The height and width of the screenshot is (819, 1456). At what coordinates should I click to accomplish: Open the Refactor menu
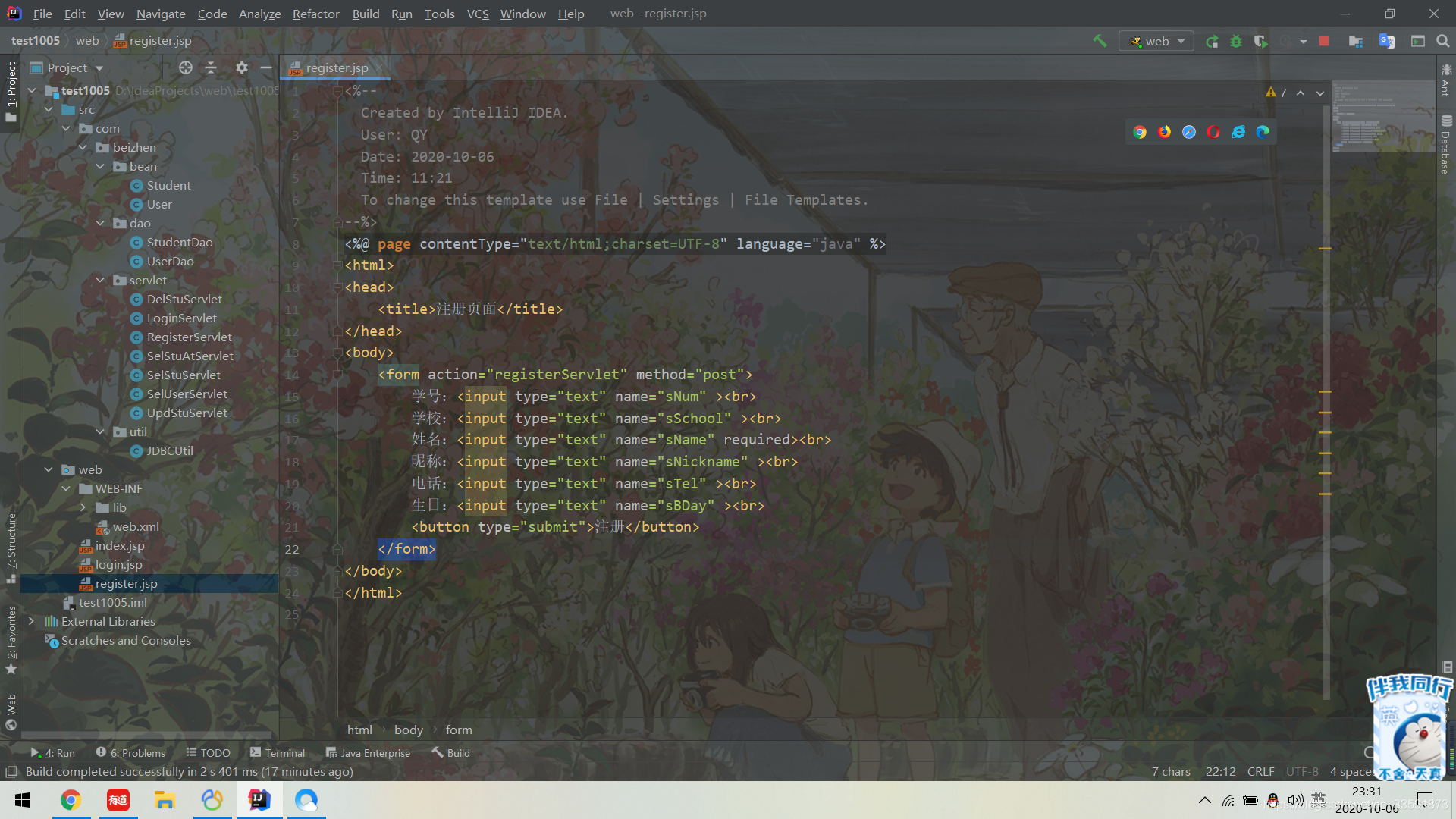click(315, 14)
